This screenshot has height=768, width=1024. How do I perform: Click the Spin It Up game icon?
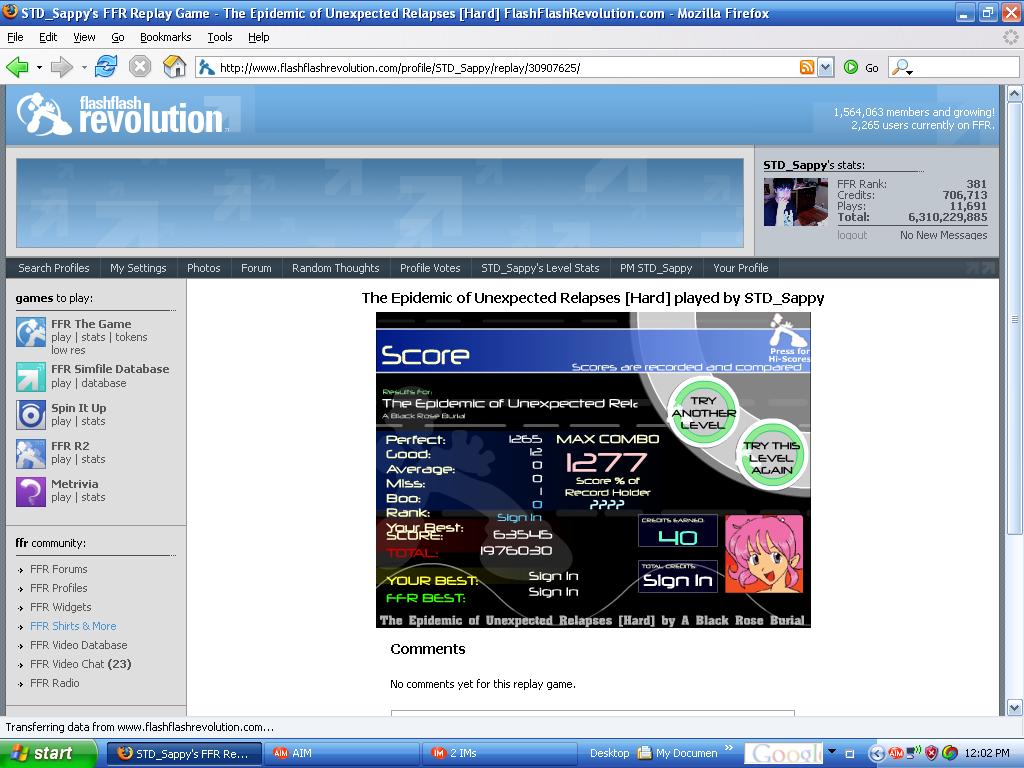(x=31, y=415)
